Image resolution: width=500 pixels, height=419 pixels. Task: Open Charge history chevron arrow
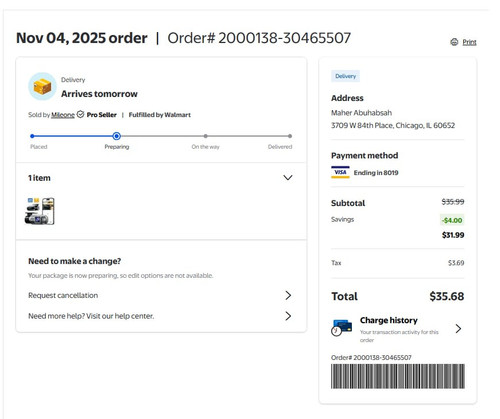tap(459, 329)
